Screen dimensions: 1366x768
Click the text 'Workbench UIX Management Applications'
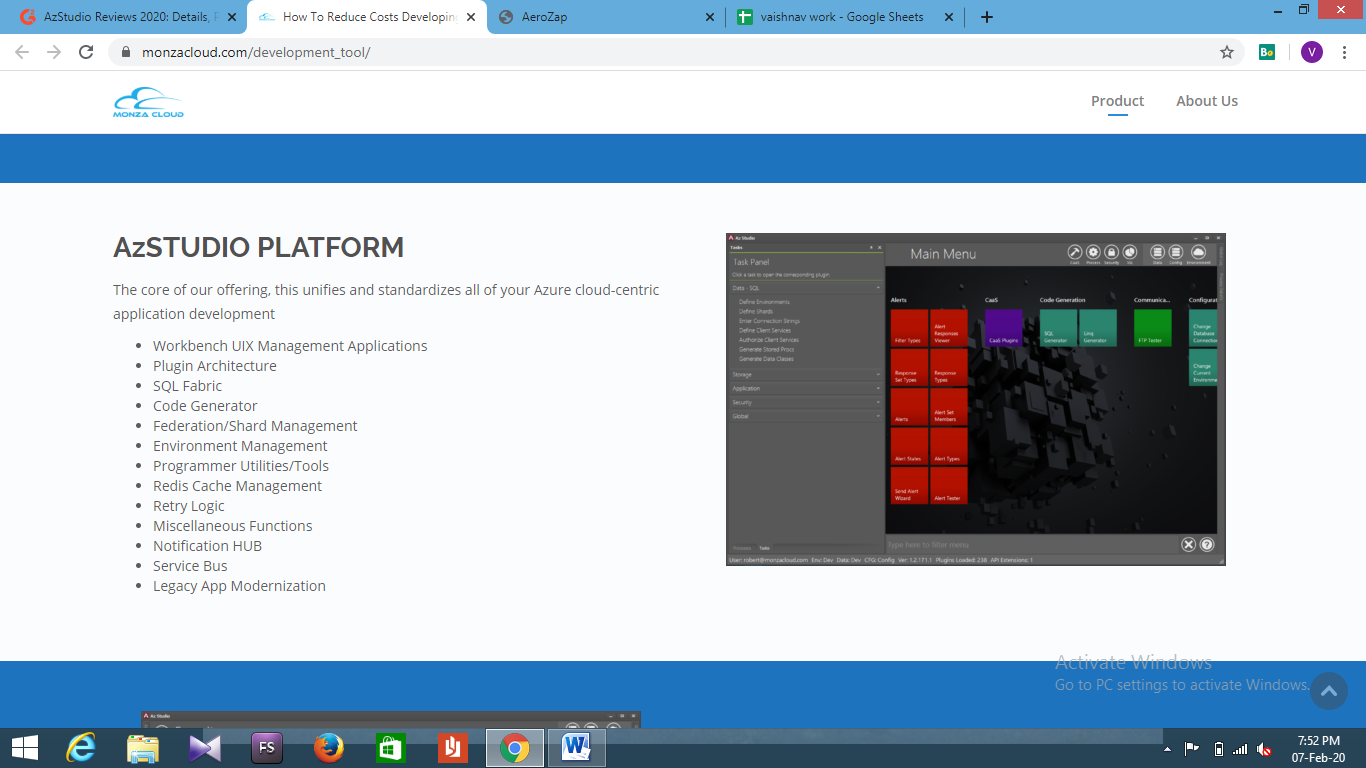(x=290, y=346)
